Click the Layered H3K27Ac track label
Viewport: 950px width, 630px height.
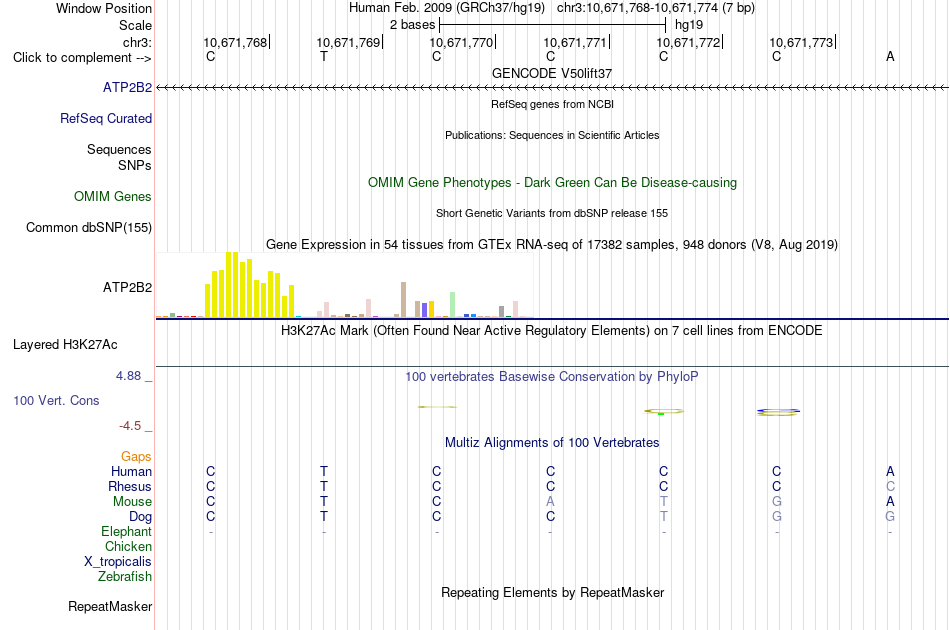(x=65, y=345)
